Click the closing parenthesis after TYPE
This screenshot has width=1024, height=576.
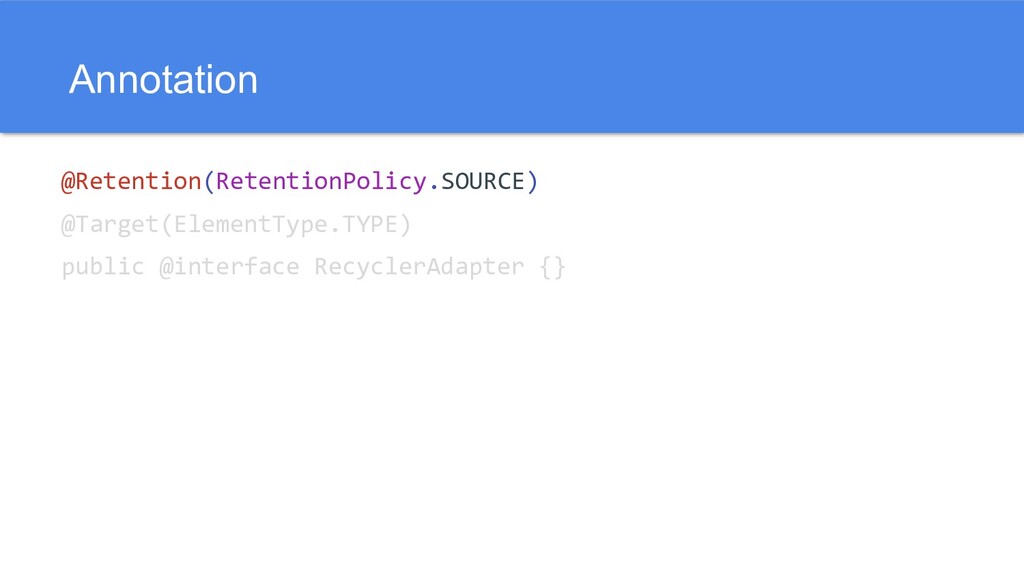[x=405, y=225]
